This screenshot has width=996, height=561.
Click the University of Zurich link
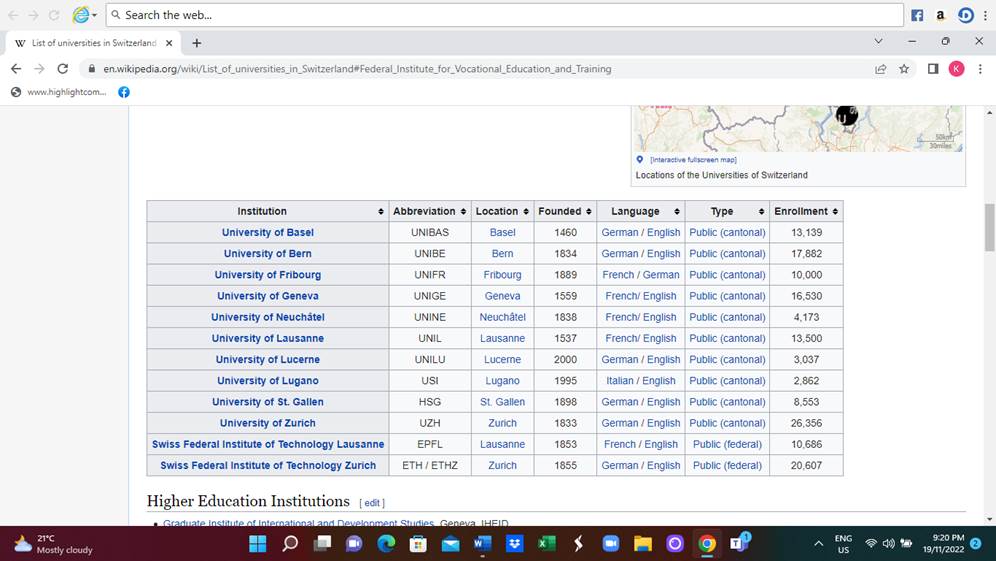pyautogui.click(x=267, y=423)
